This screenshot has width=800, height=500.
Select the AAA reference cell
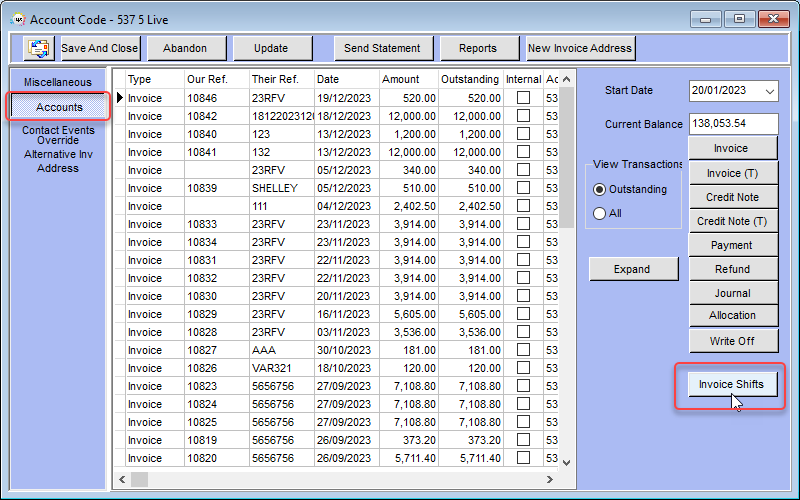(x=282, y=350)
